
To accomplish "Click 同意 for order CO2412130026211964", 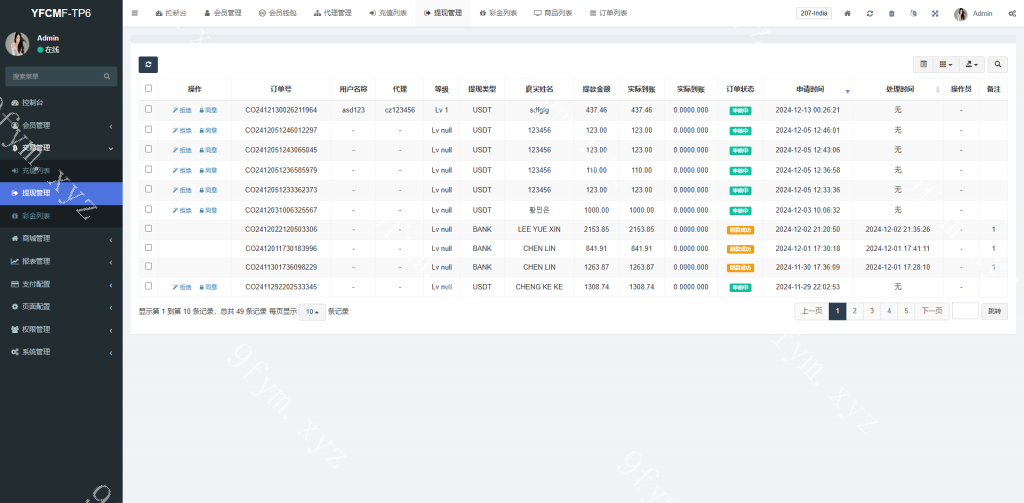I will tap(208, 110).
